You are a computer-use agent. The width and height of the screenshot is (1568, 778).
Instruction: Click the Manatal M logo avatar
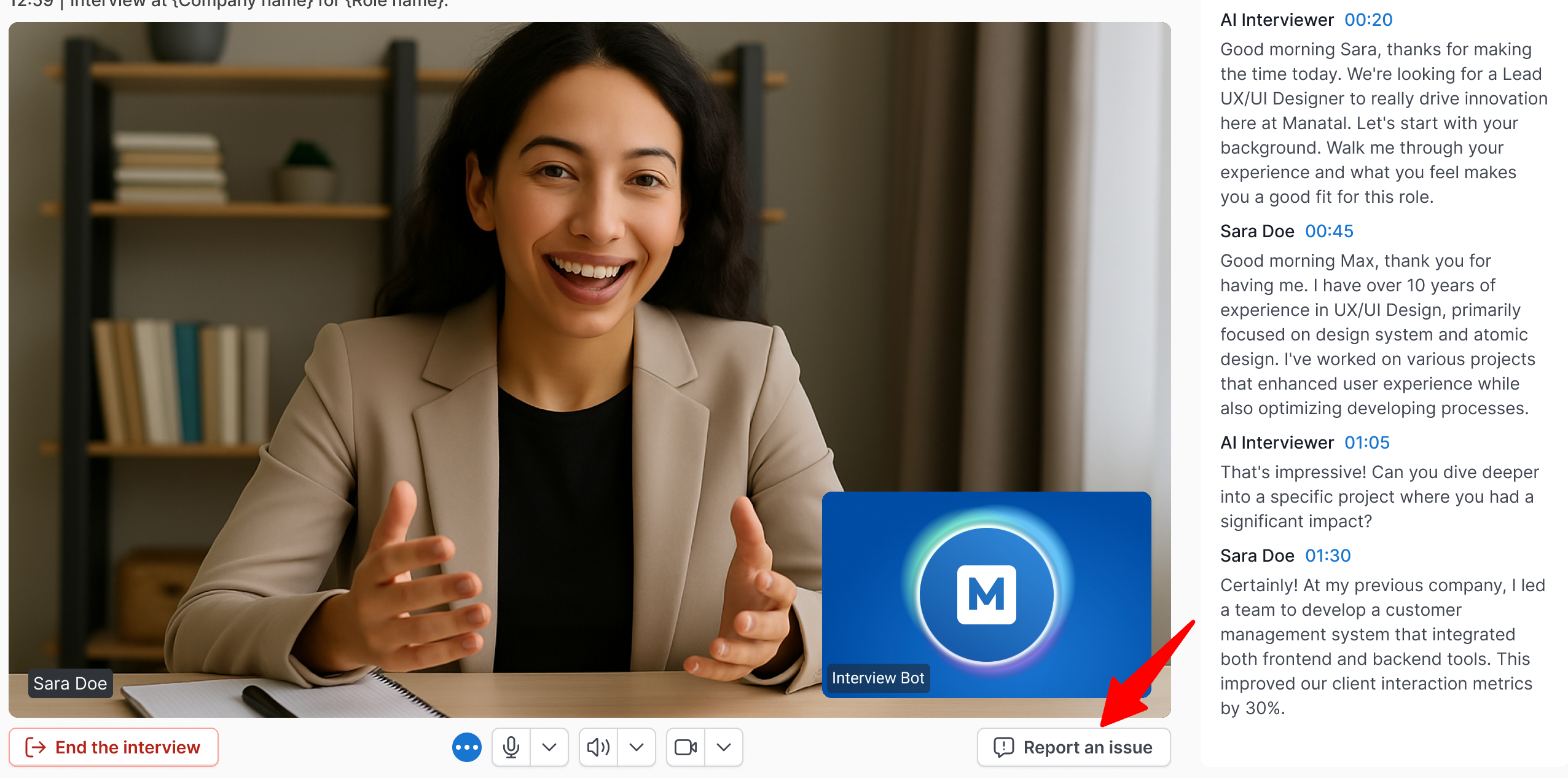click(x=987, y=594)
